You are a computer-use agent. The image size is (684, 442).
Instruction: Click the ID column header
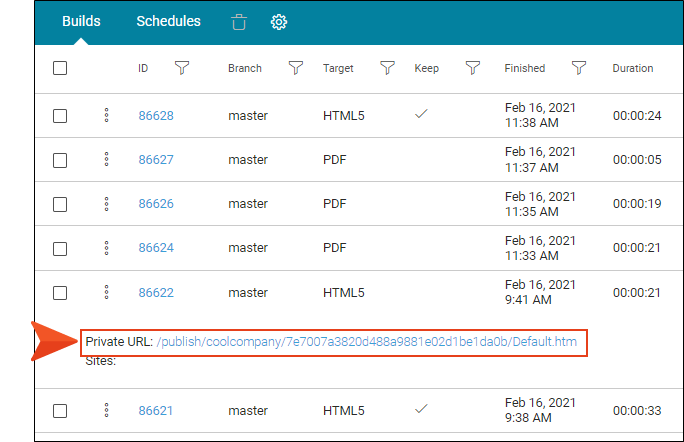pyautogui.click(x=143, y=68)
